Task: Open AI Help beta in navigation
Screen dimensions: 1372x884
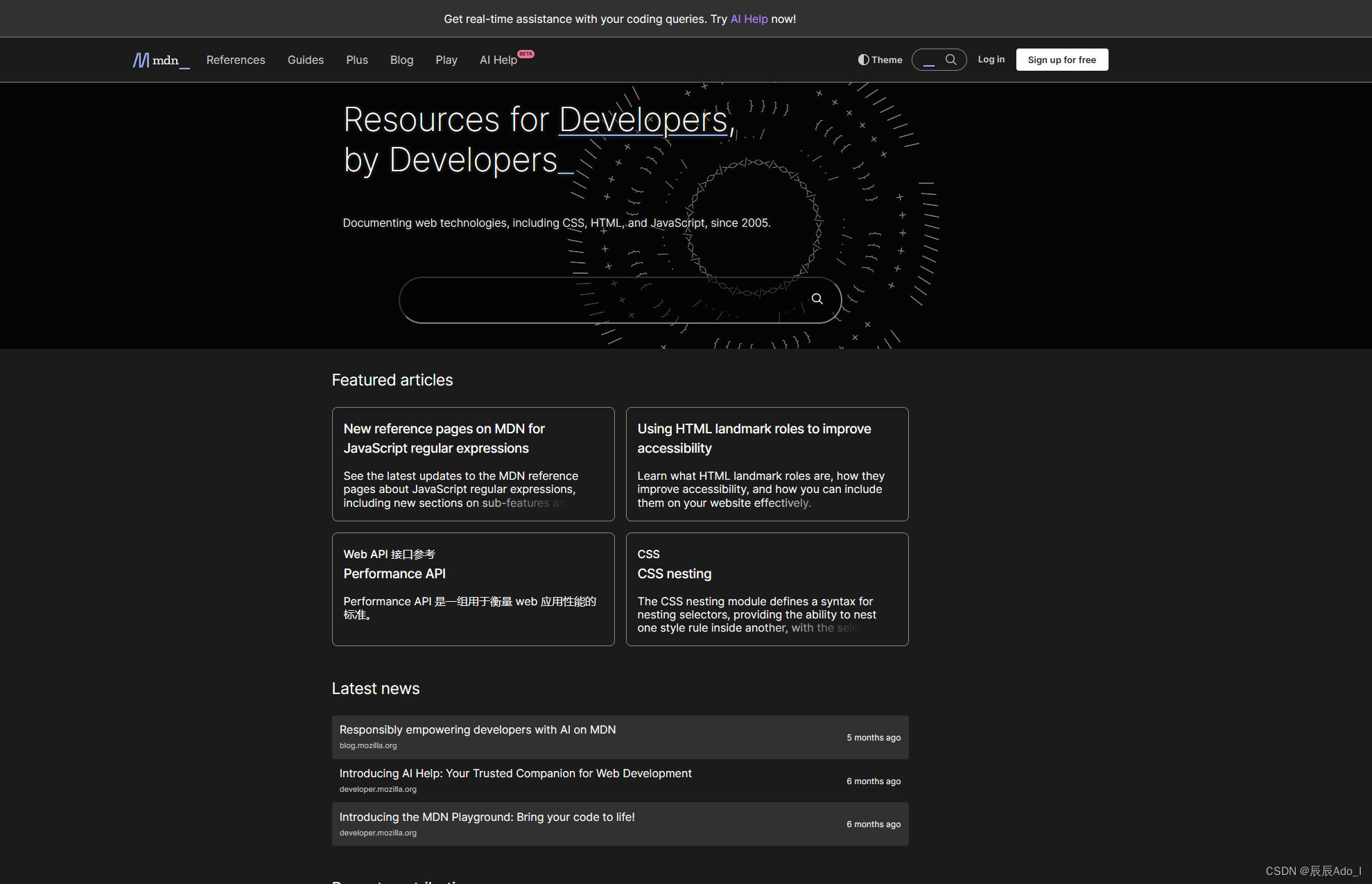Action: click(x=498, y=60)
